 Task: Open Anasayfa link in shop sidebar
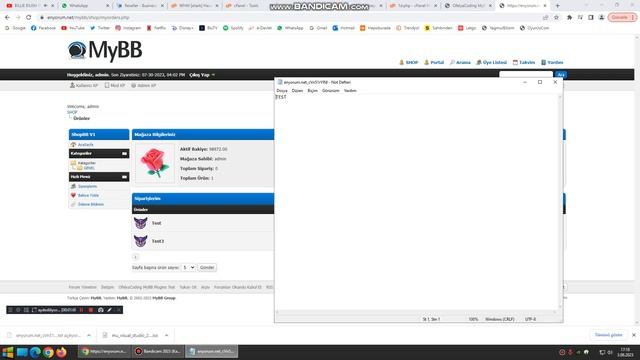point(86,145)
